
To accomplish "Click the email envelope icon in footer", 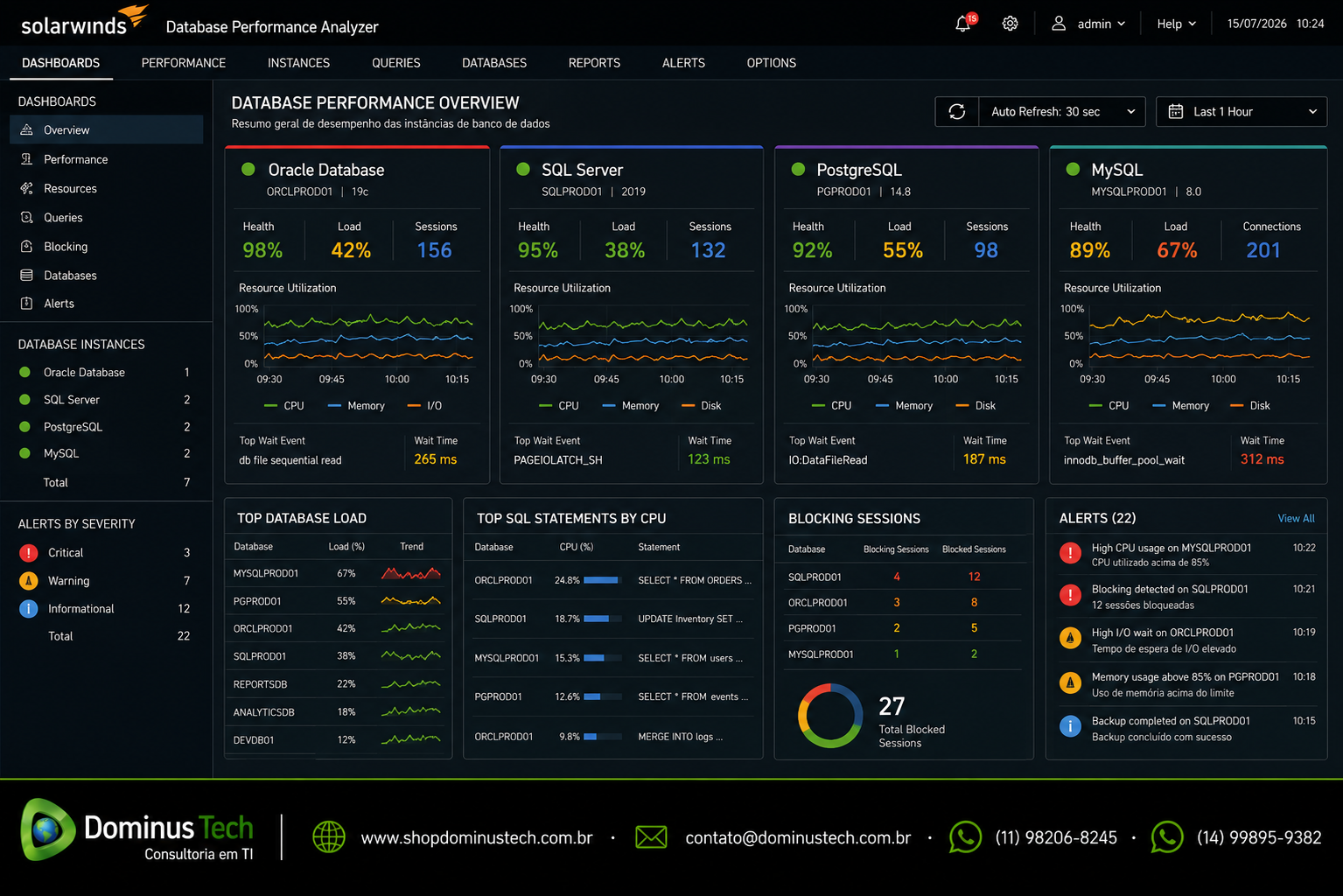I will [651, 837].
